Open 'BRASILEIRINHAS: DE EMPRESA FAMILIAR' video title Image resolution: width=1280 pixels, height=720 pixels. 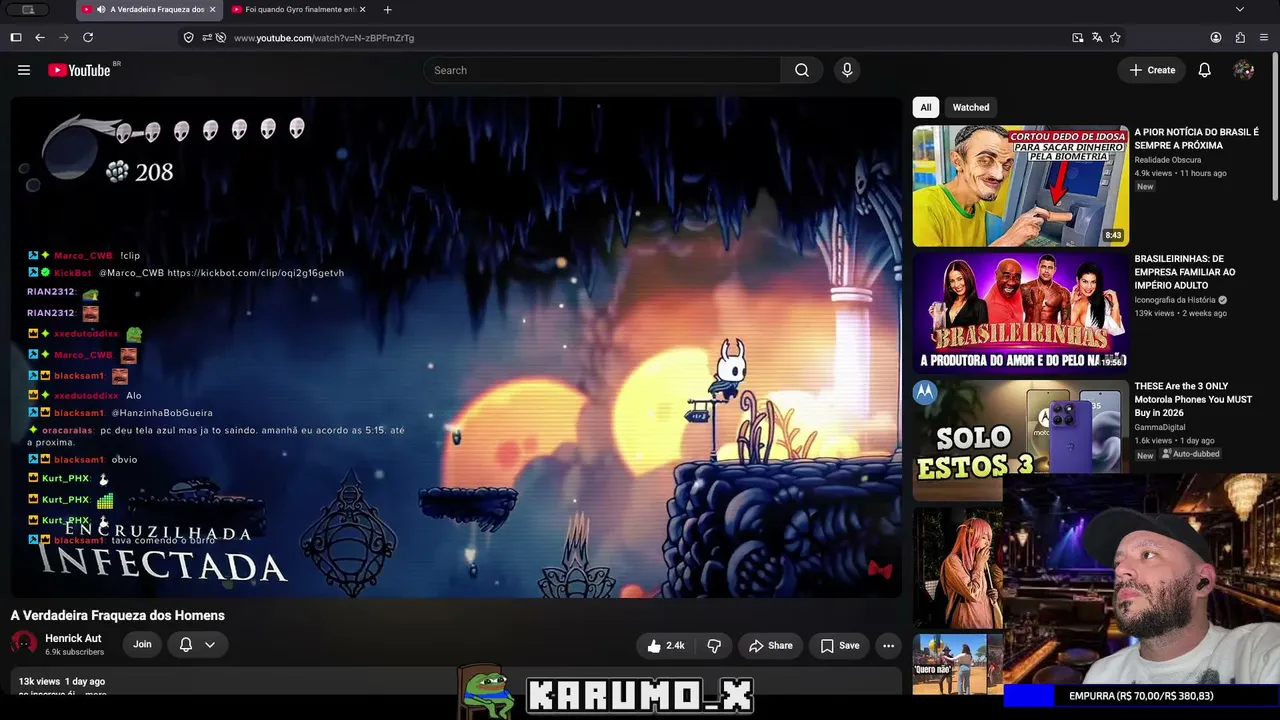(x=1185, y=272)
